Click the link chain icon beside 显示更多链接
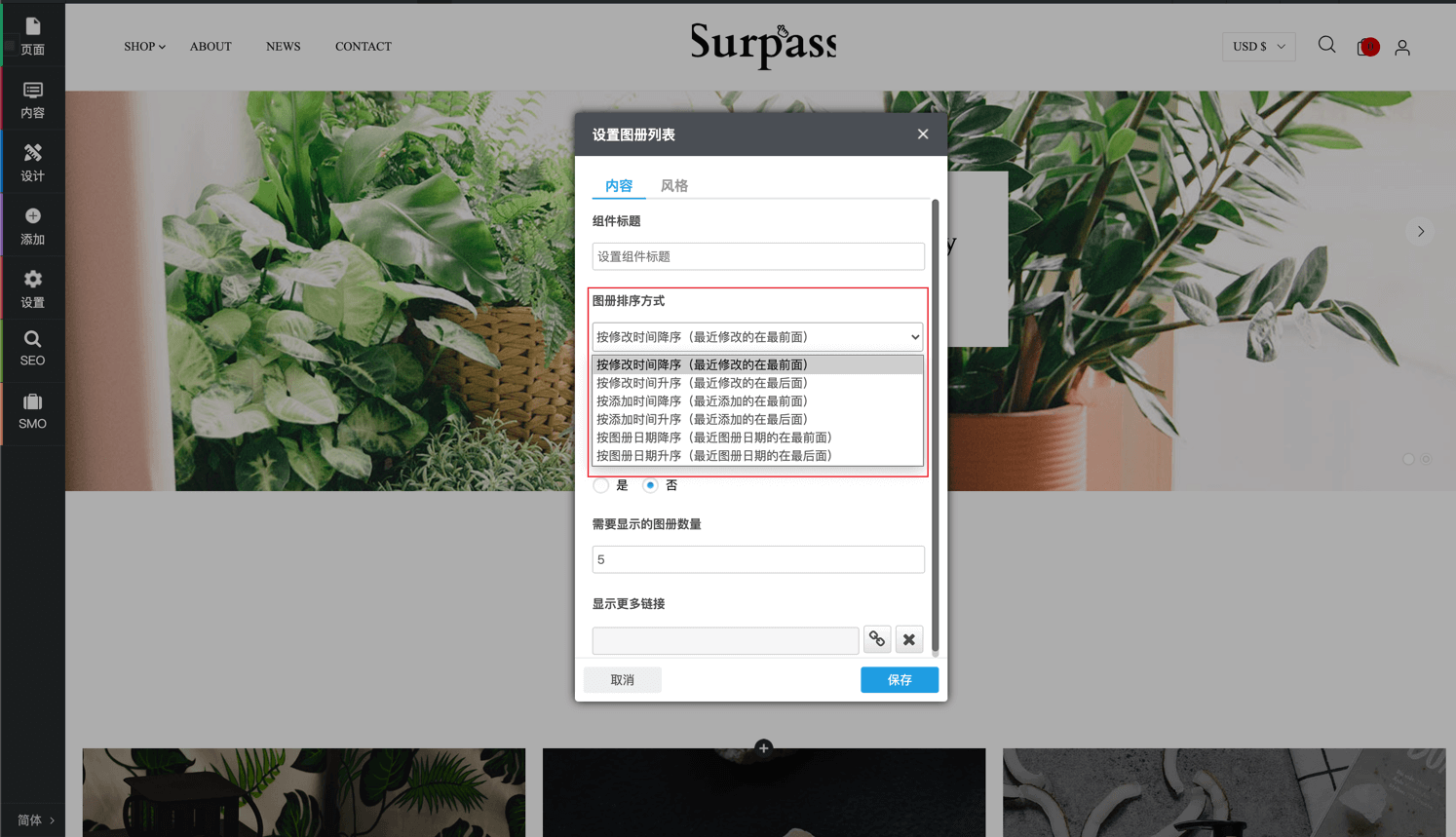 point(877,639)
